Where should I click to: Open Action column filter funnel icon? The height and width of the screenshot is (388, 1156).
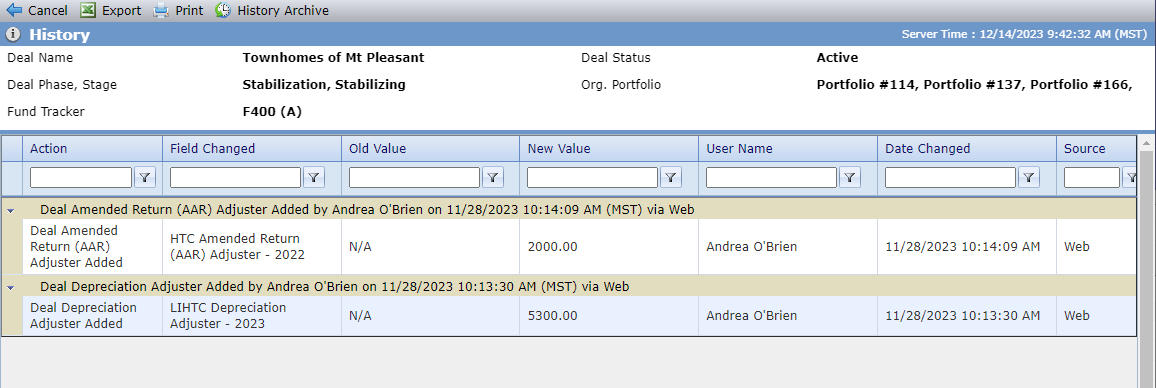[144, 177]
